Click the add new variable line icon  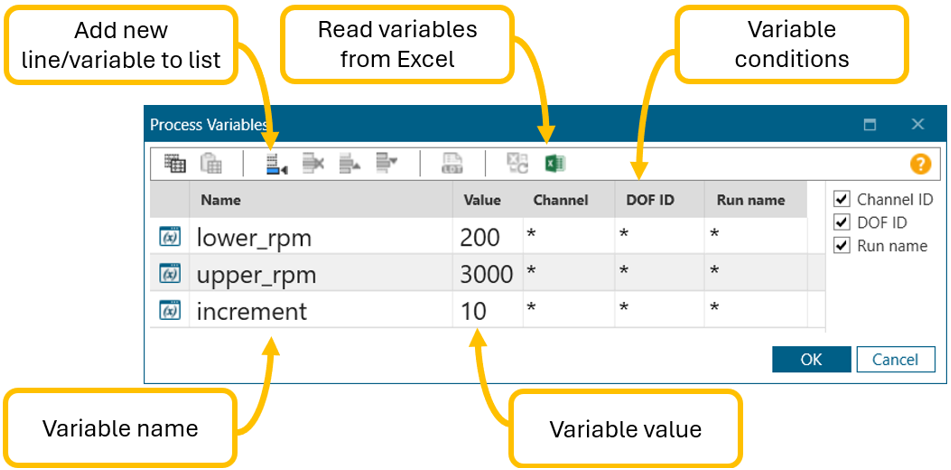click(276, 164)
